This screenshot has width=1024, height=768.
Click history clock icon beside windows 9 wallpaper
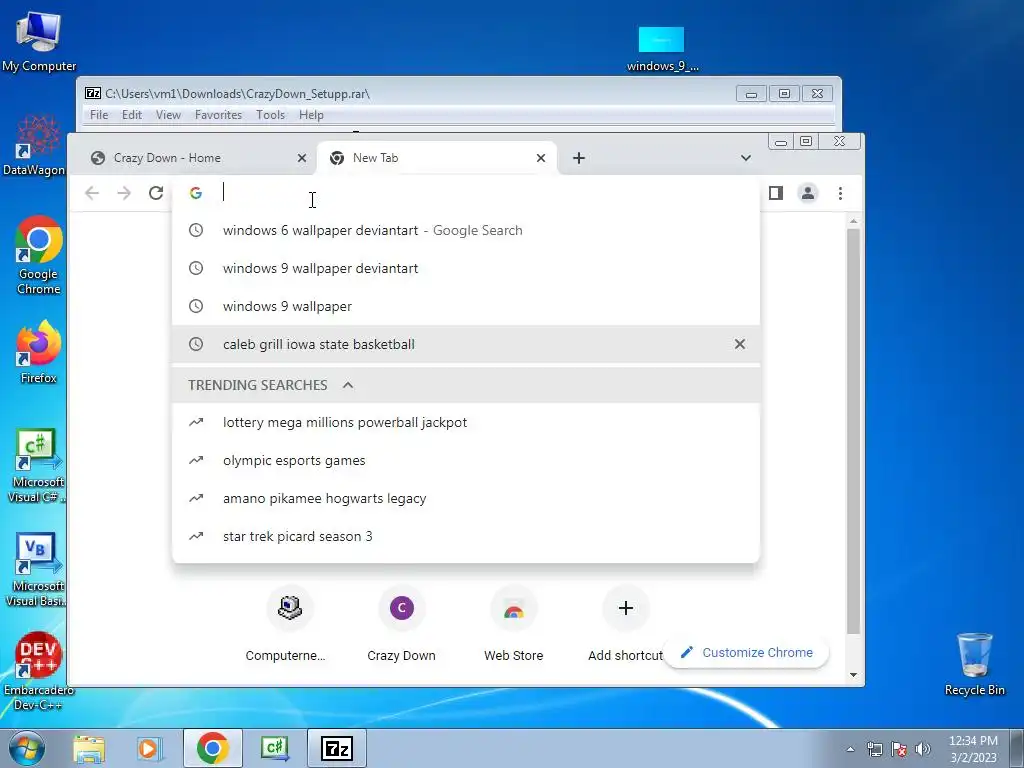coord(196,306)
